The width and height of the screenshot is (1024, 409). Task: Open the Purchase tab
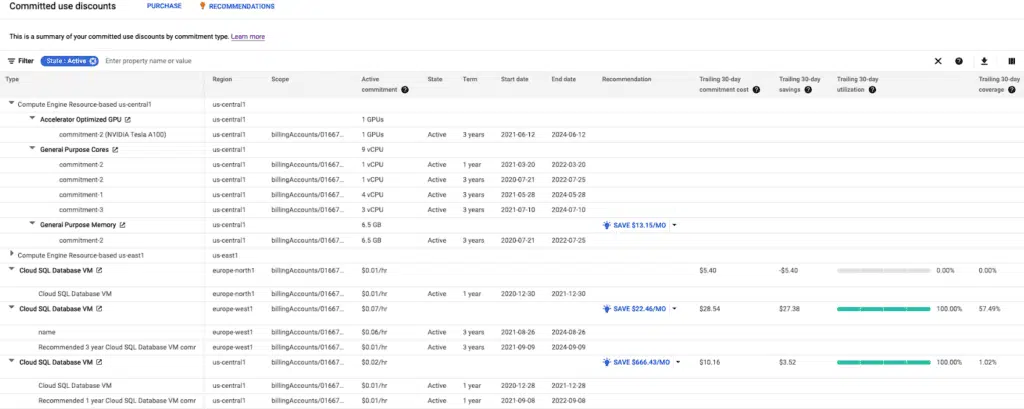click(164, 6)
